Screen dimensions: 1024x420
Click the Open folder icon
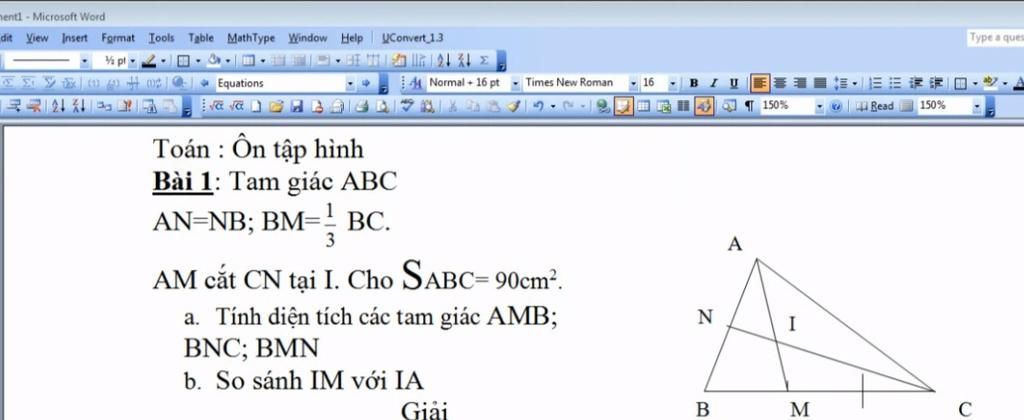[276, 105]
